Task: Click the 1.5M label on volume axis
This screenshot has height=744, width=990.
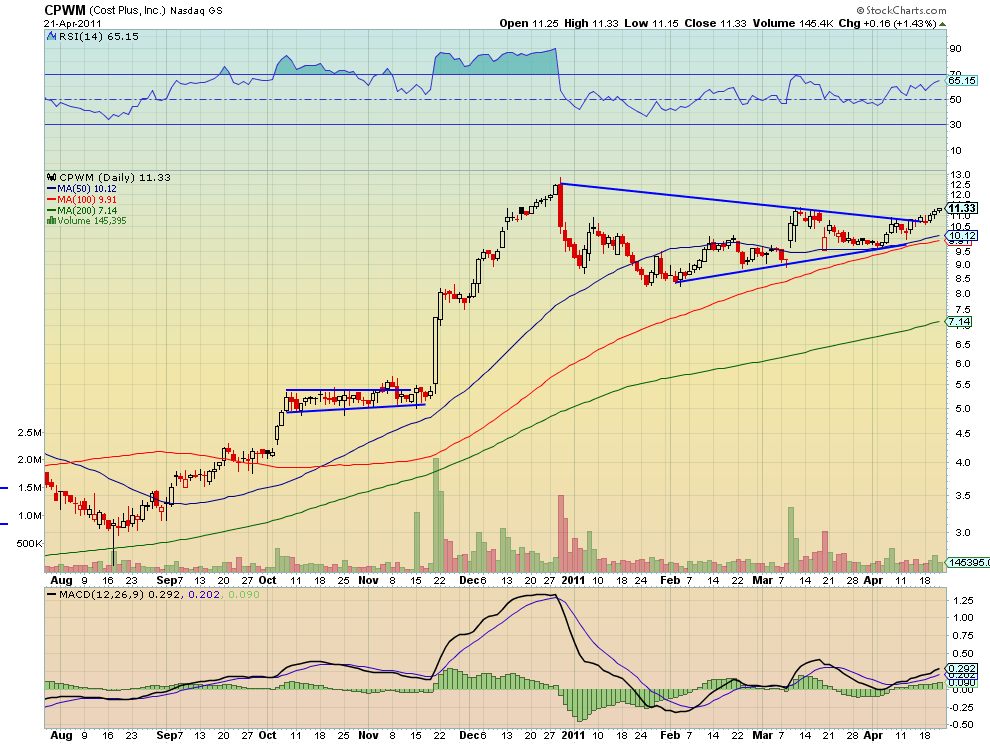Action: [x=30, y=488]
